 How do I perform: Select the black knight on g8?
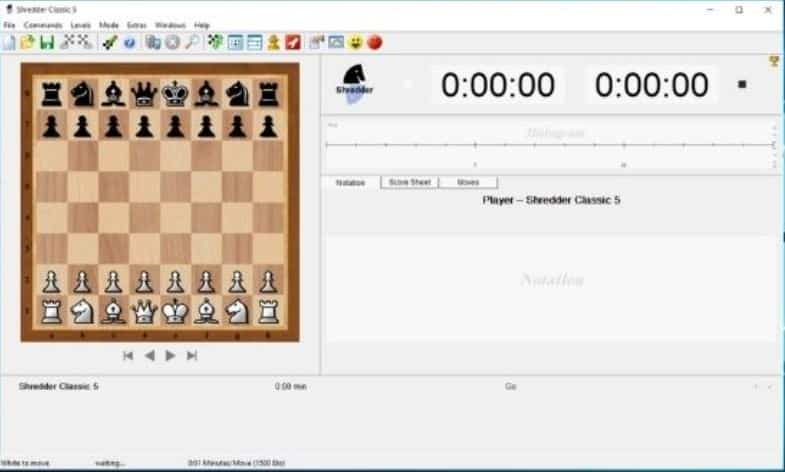click(237, 94)
